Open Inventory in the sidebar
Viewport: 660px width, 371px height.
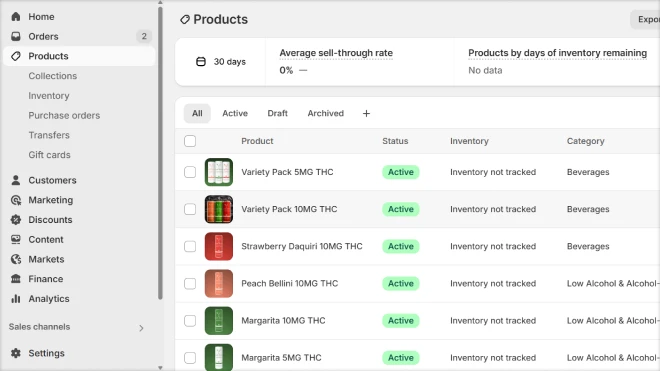pyautogui.click(x=49, y=96)
